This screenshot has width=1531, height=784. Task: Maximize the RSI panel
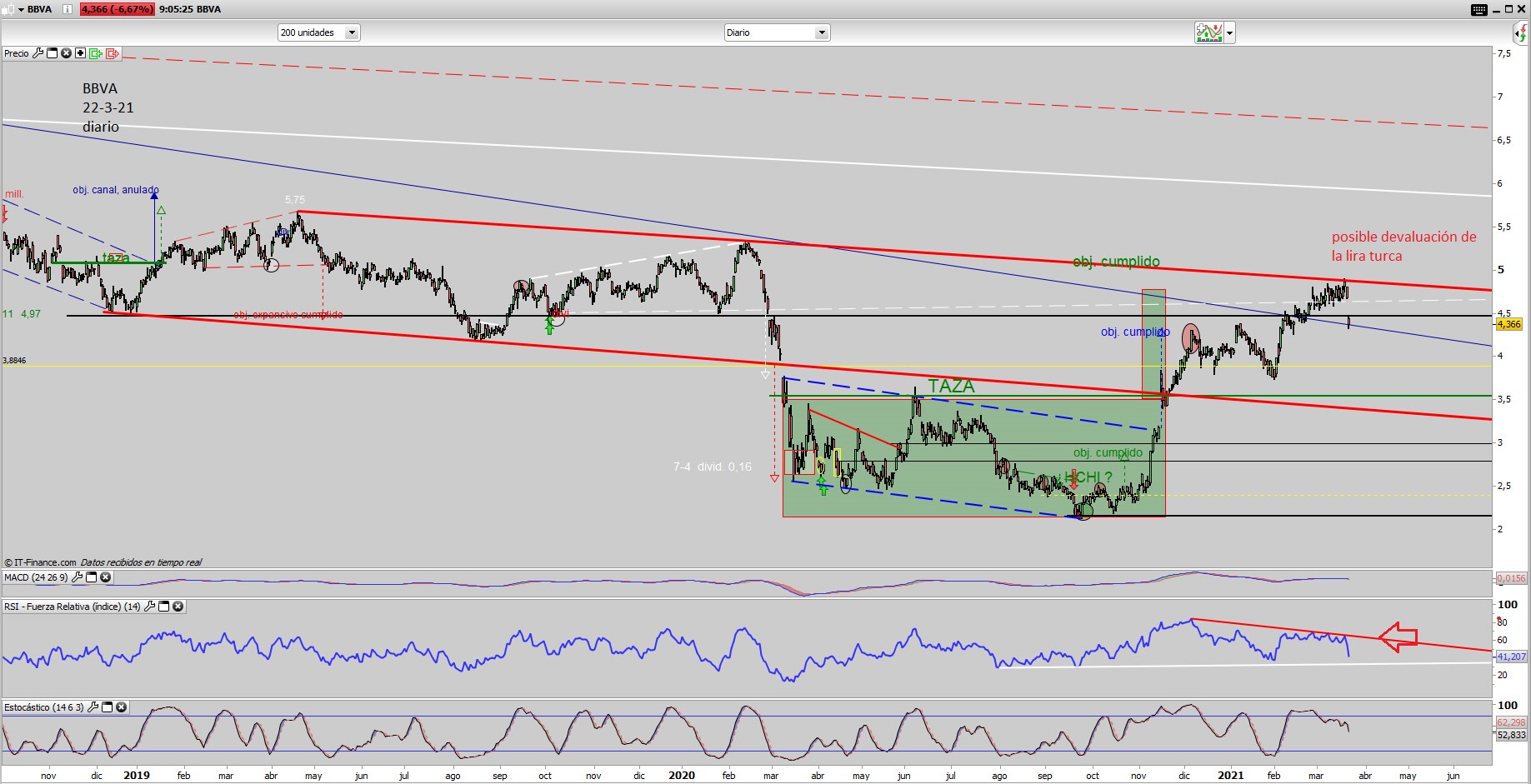[x=164, y=606]
